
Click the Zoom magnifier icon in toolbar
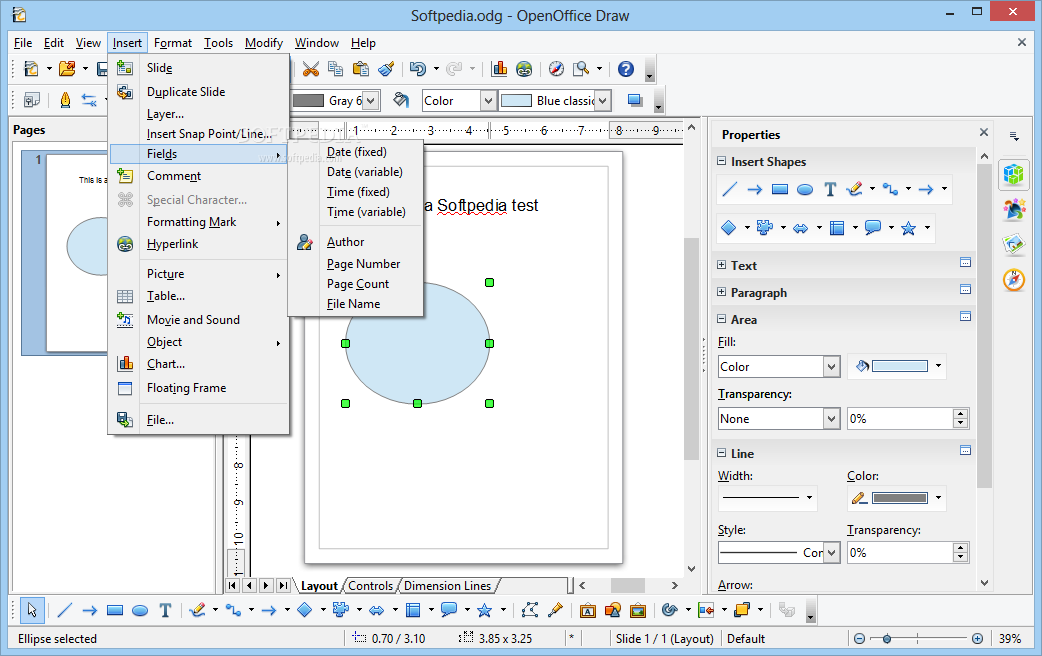pyautogui.click(x=581, y=68)
